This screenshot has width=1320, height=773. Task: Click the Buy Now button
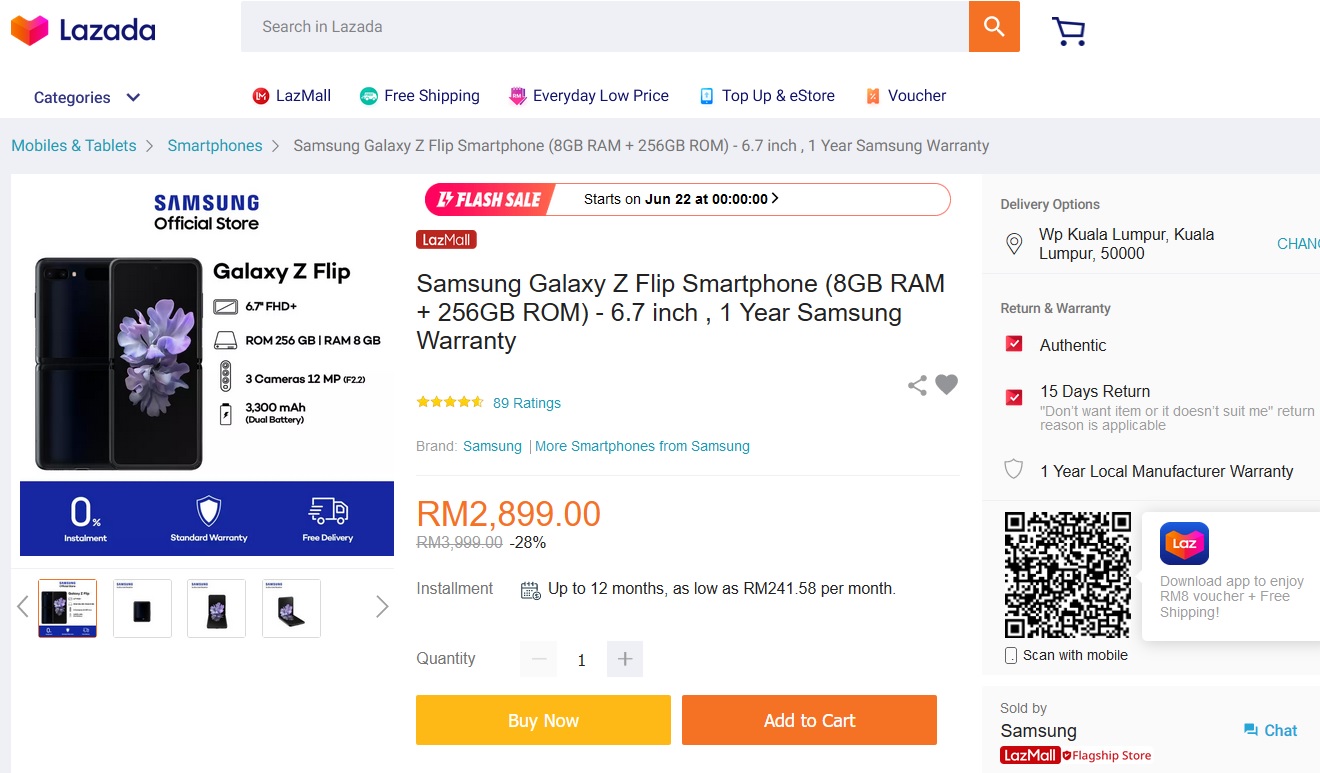coord(543,720)
